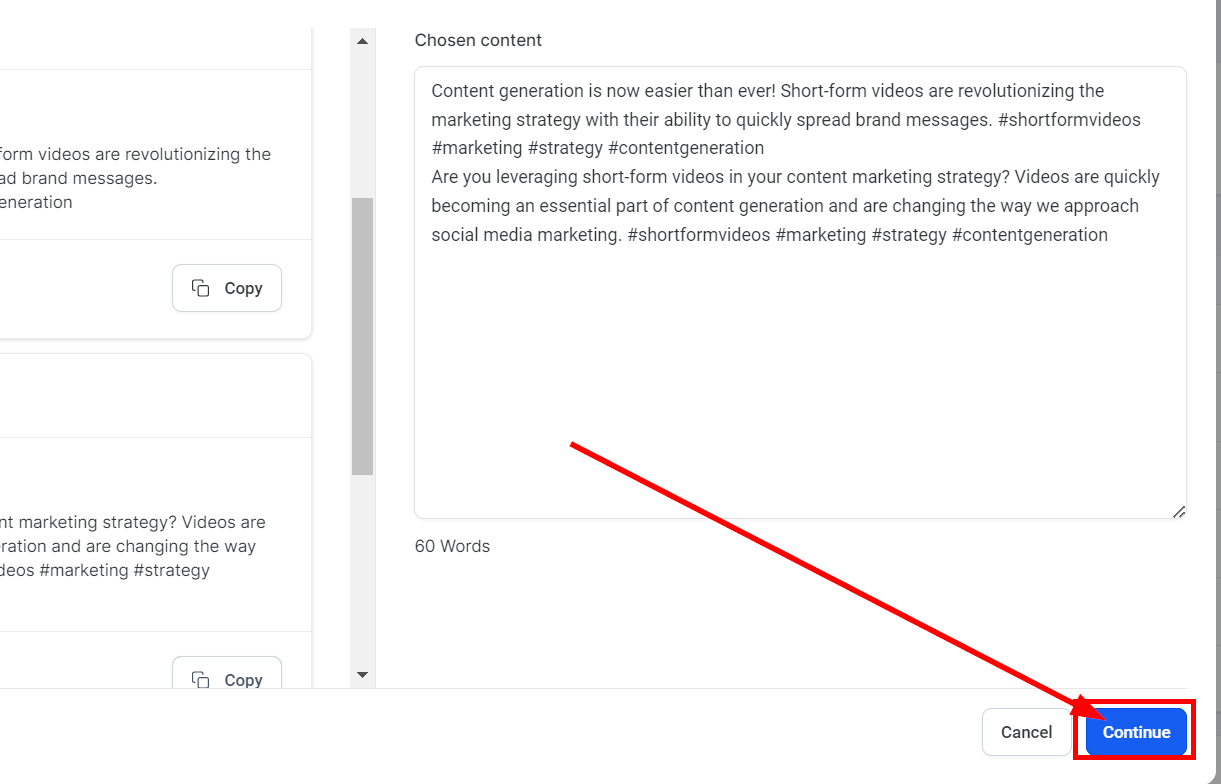Cancel the content selection dialog
The height and width of the screenshot is (784, 1221).
pos(1026,732)
